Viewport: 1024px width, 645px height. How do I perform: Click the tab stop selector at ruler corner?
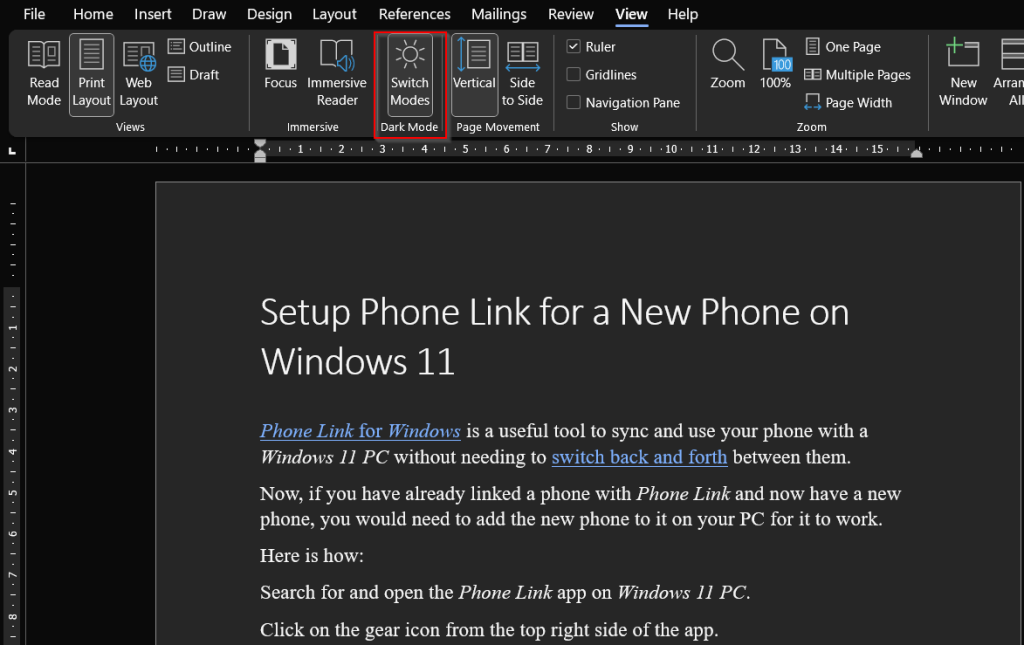pos(12,151)
